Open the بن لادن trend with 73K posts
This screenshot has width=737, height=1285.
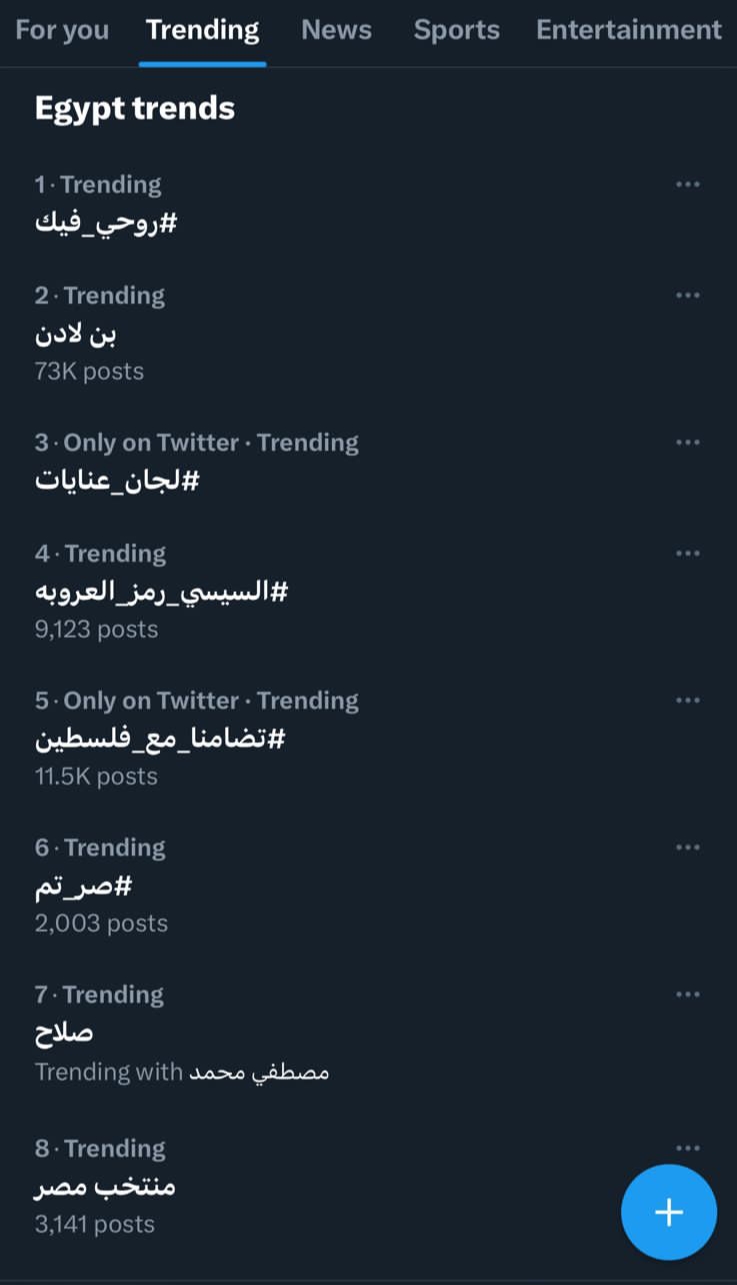[77, 334]
